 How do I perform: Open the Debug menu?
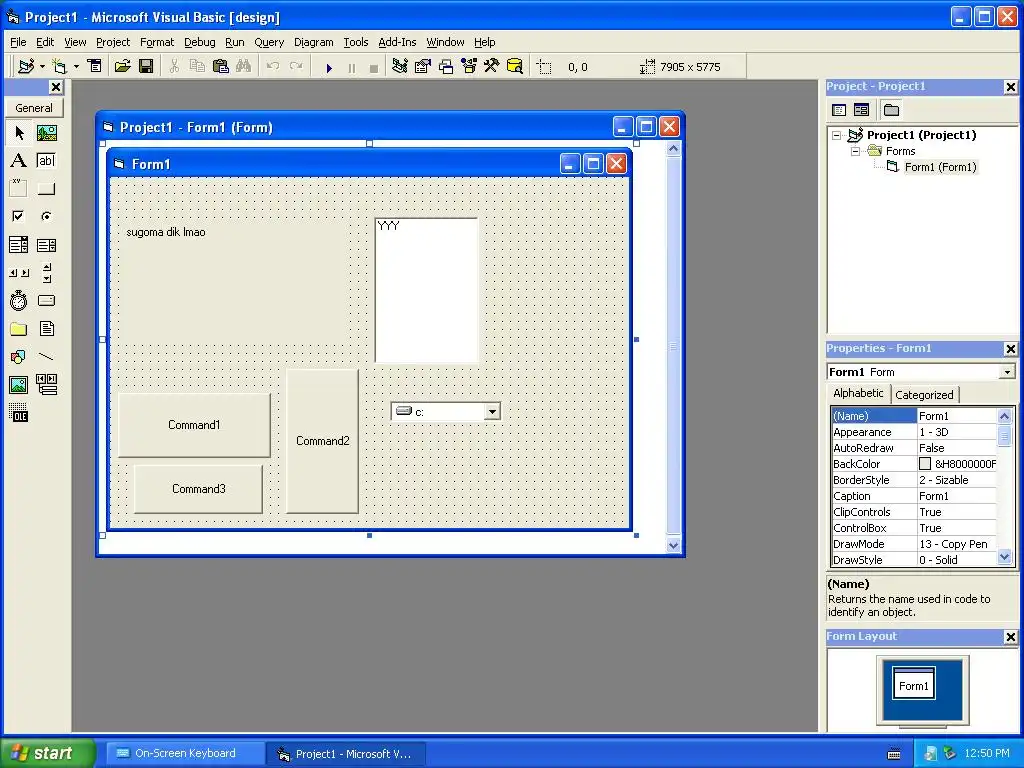pos(199,42)
